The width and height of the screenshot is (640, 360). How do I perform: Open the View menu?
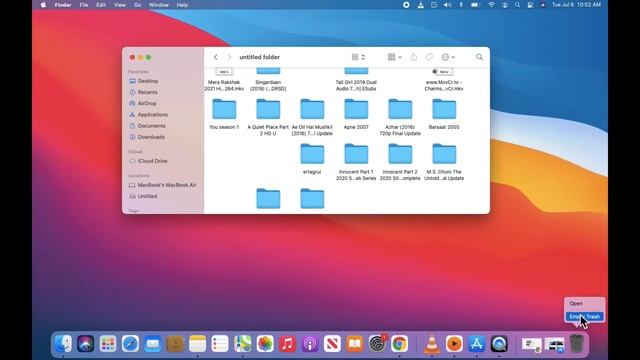tap(120, 5)
